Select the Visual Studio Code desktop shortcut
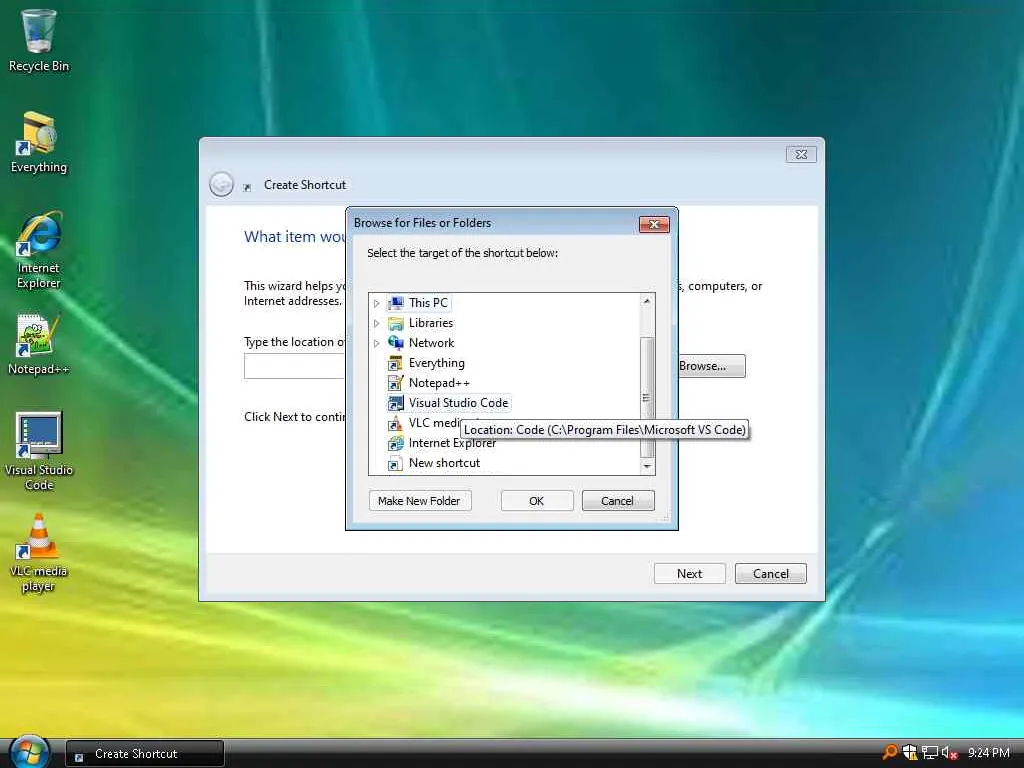The height and width of the screenshot is (768, 1024). (x=39, y=451)
